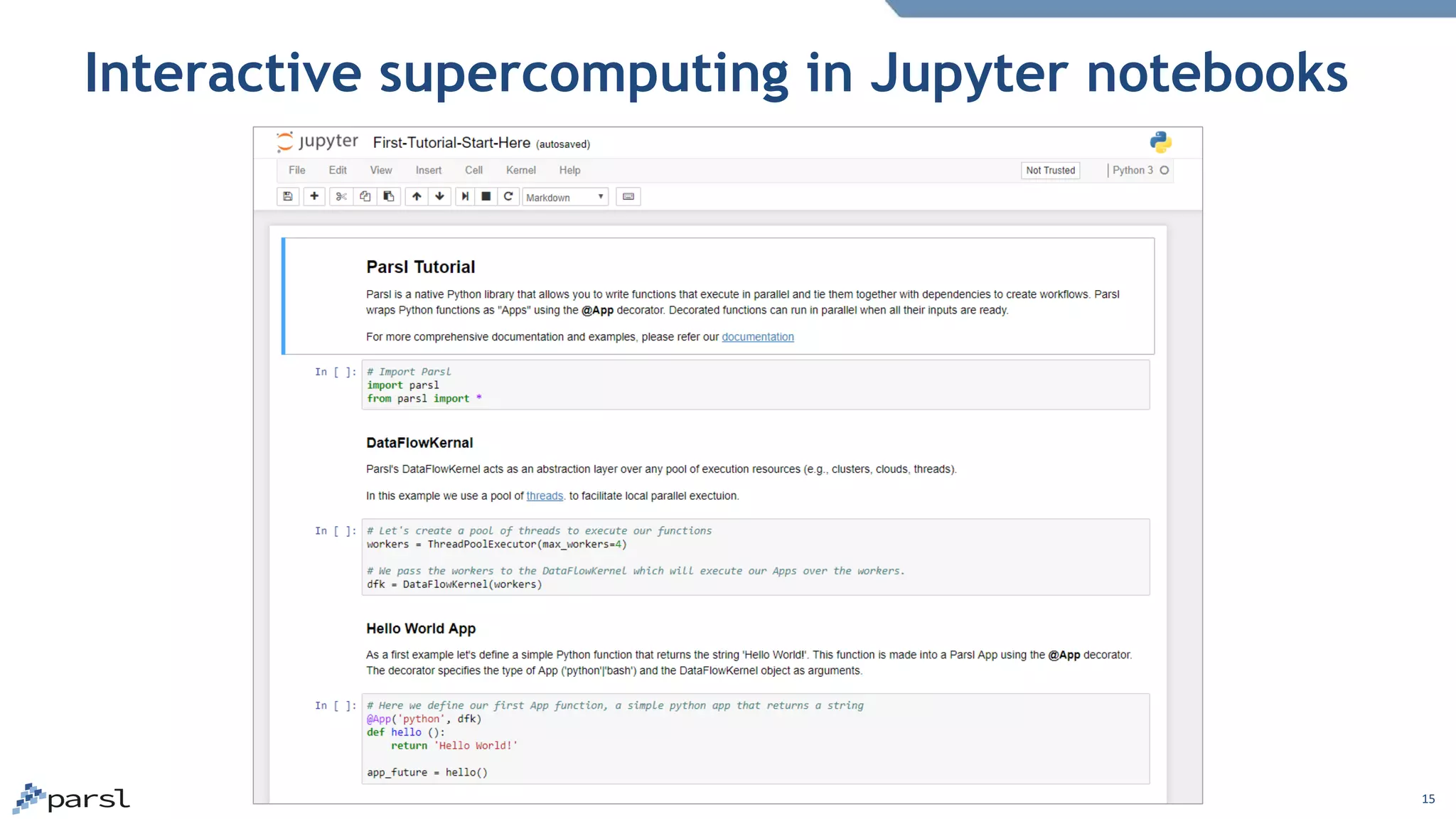Open the Edit menu

(x=338, y=171)
